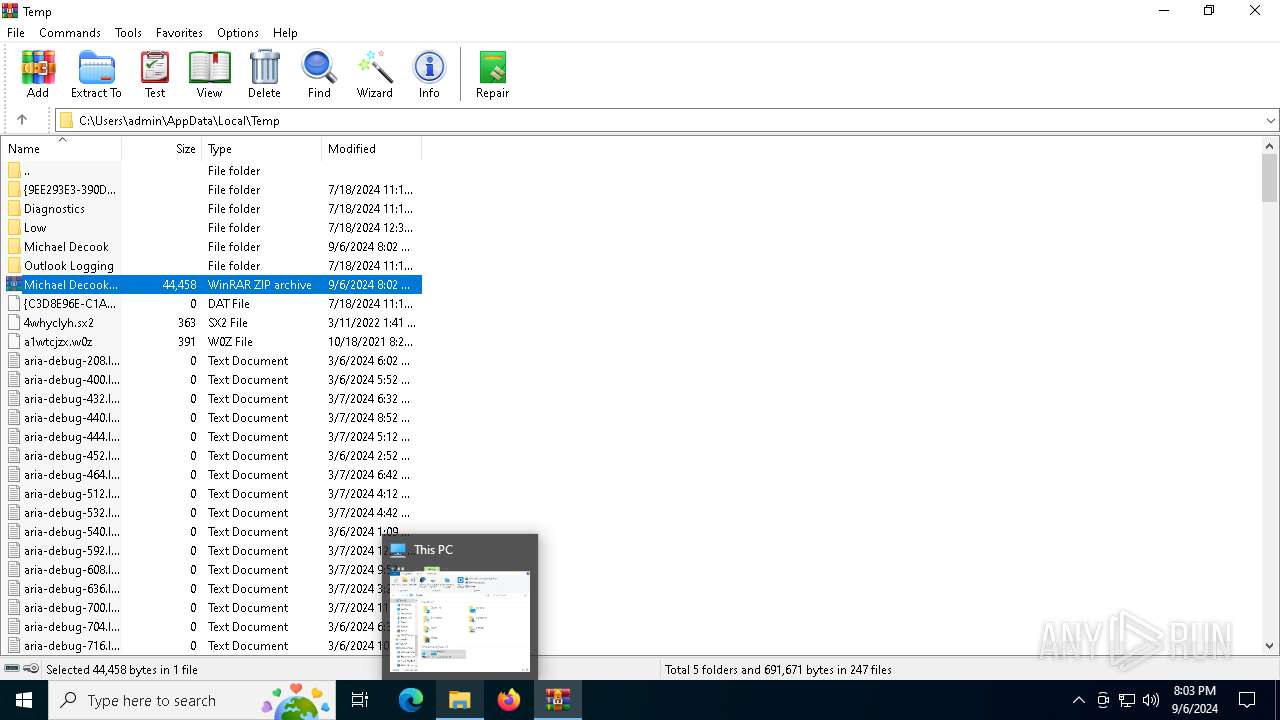Expand the address path dropdown arrow
The image size is (1280, 720).
pyautogui.click(x=1270, y=121)
